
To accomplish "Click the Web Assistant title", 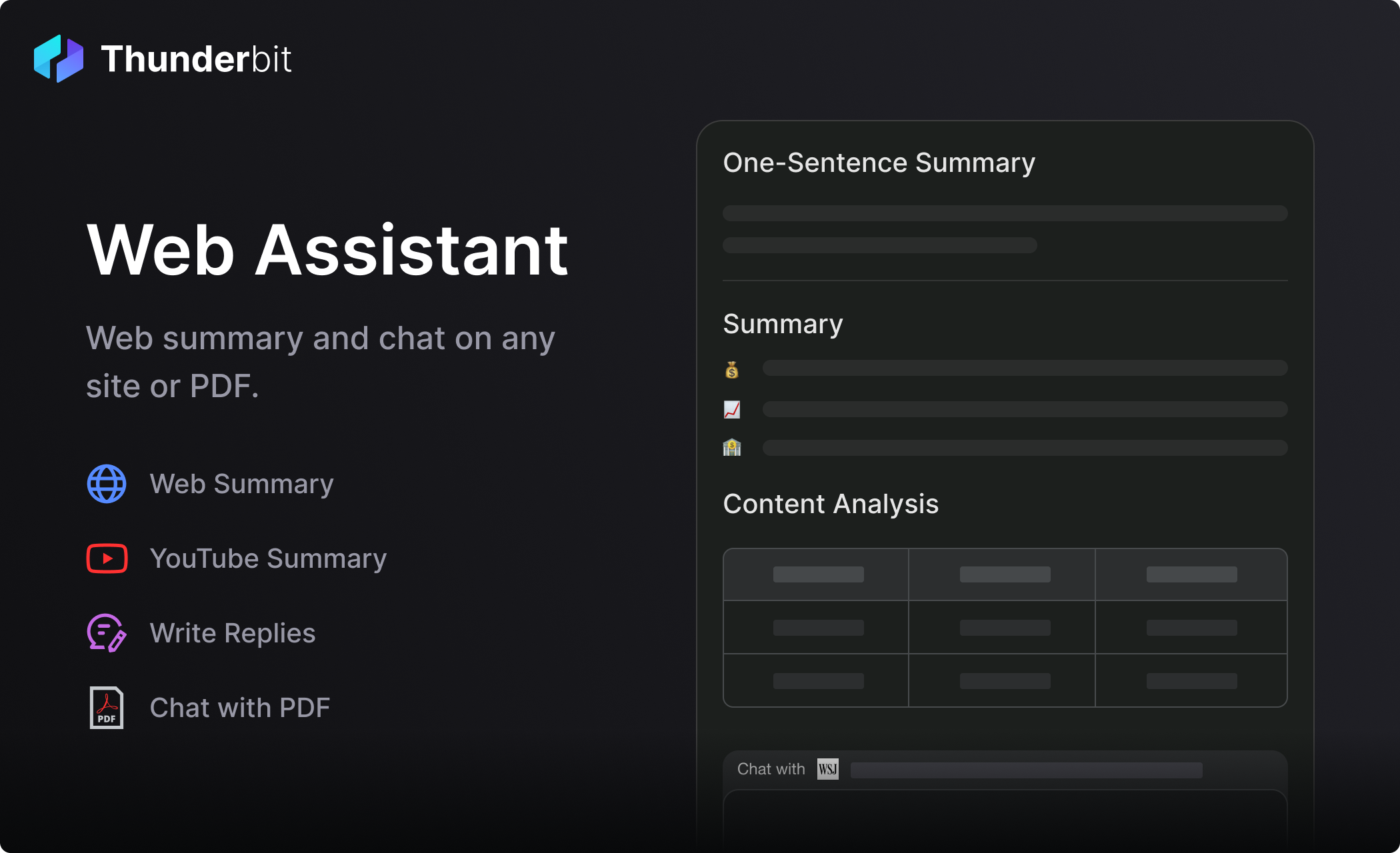I will [327, 250].
